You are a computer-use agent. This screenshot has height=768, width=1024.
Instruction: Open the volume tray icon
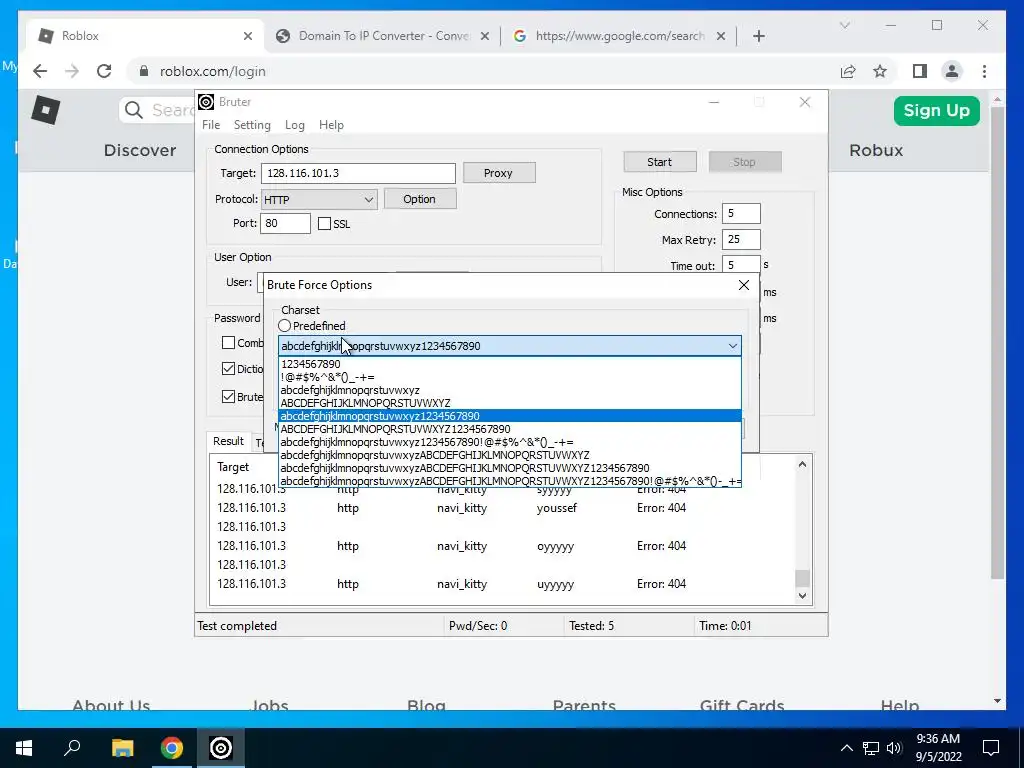point(894,748)
